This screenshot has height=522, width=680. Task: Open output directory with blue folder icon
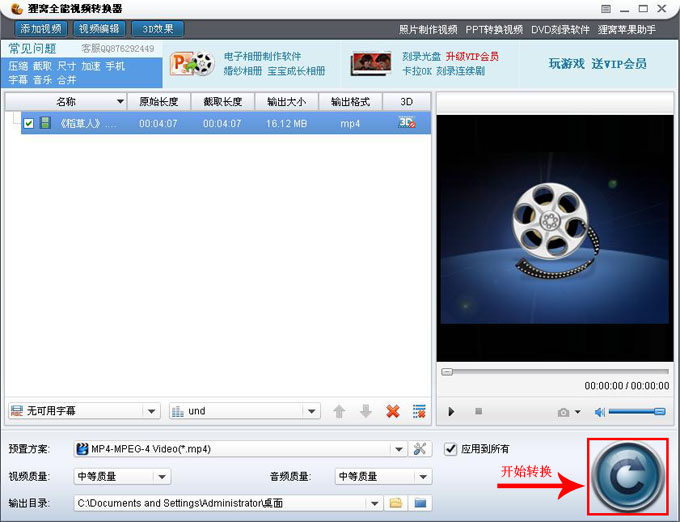coord(420,503)
